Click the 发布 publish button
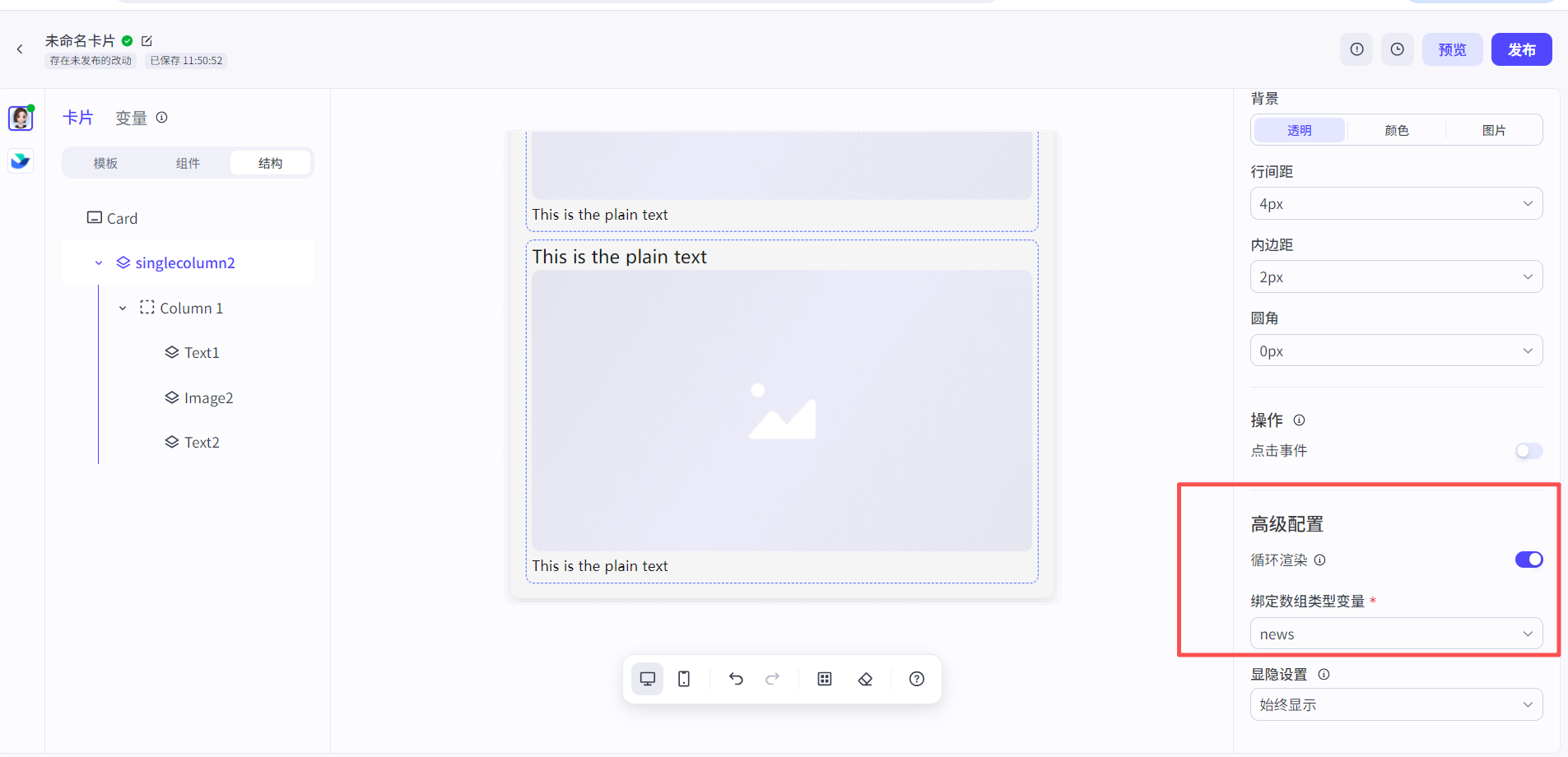 tap(1522, 49)
